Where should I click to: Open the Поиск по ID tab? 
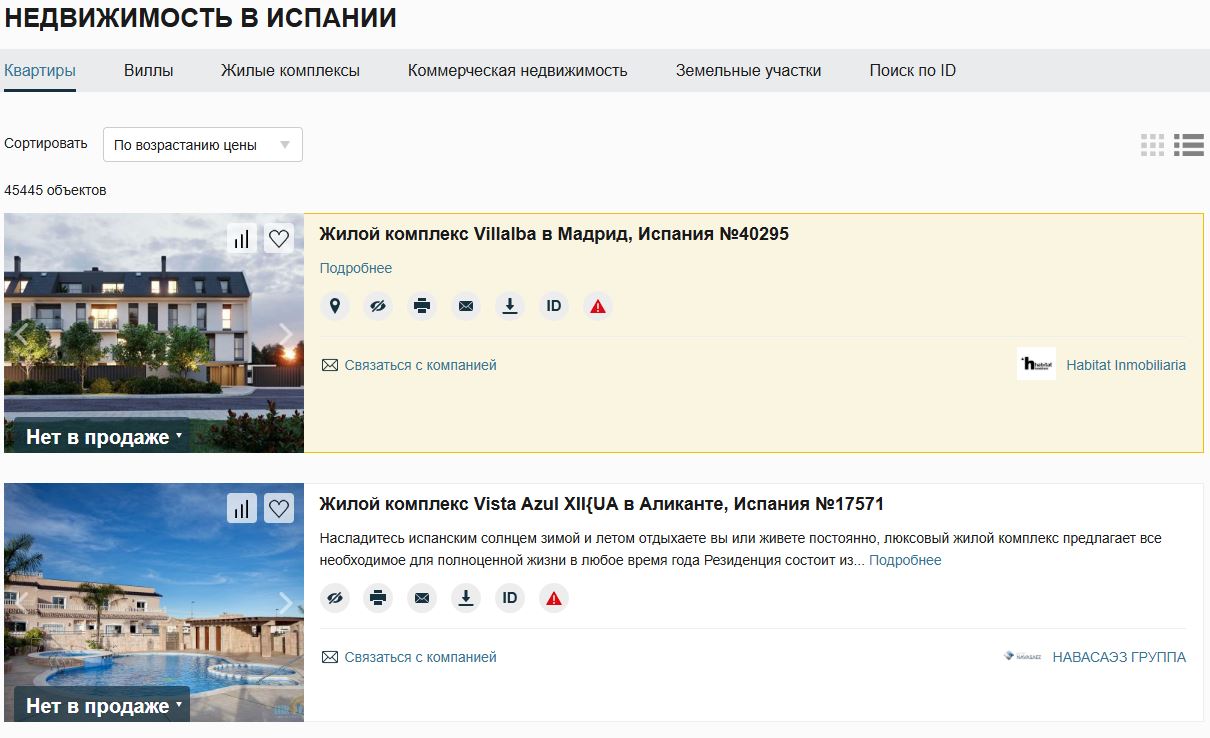point(912,70)
